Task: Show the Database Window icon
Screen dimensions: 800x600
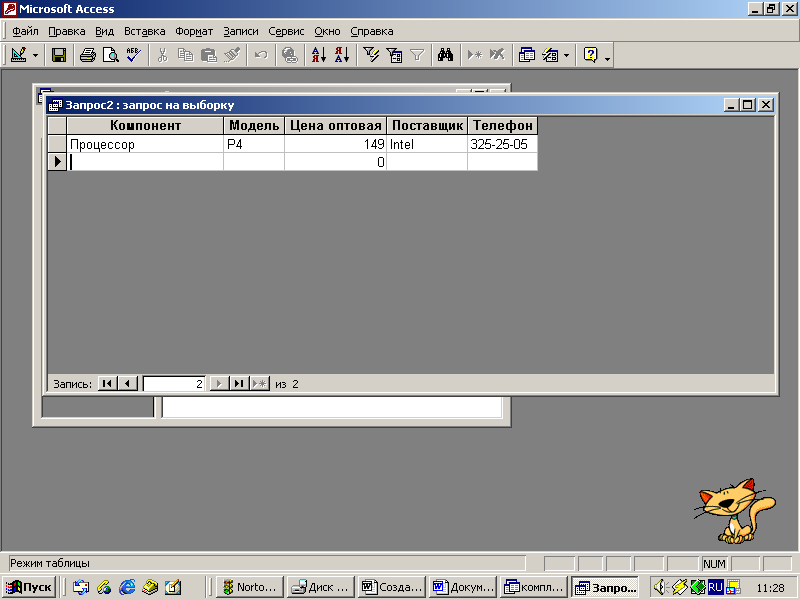Action: click(527, 55)
